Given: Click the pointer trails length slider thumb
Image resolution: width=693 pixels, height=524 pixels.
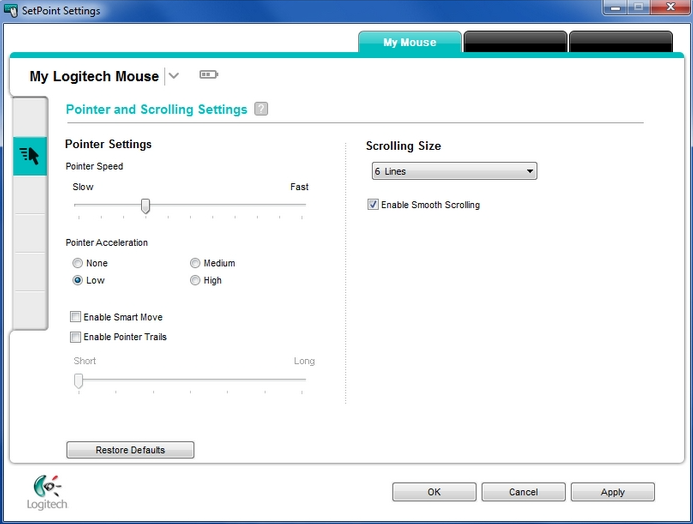Looking at the screenshot, I should pyautogui.click(x=79, y=380).
